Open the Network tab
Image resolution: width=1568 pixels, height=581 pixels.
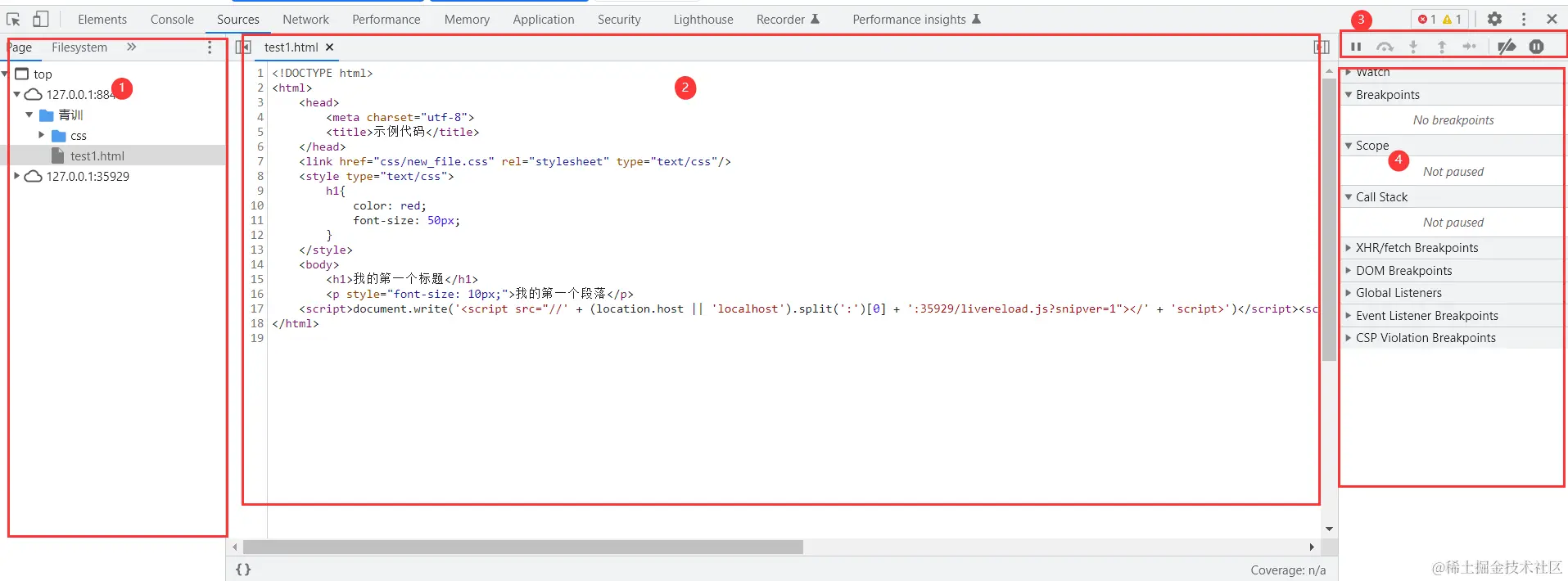[x=305, y=20]
